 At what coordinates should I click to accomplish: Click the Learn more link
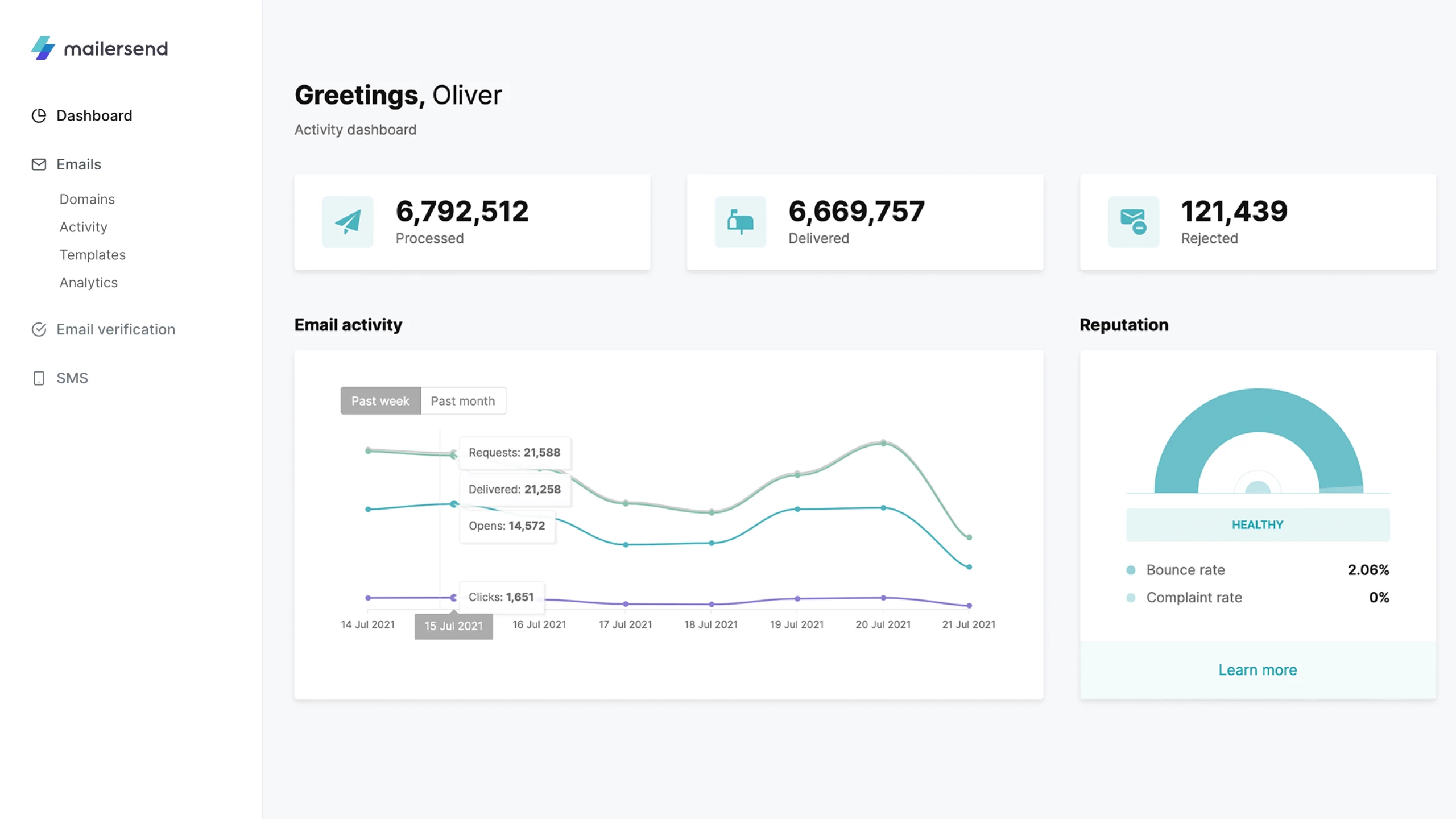coord(1258,670)
